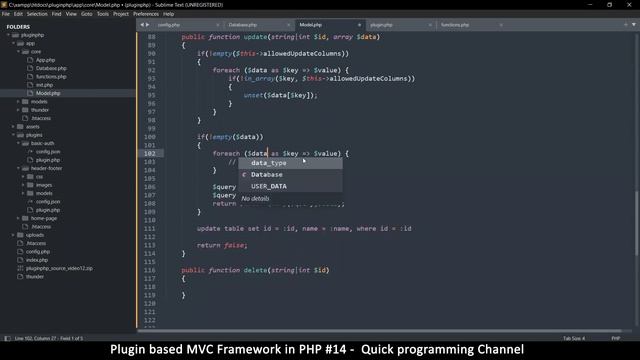
Task: Select Model.php in the sidebar tree
Action: pos(48,93)
